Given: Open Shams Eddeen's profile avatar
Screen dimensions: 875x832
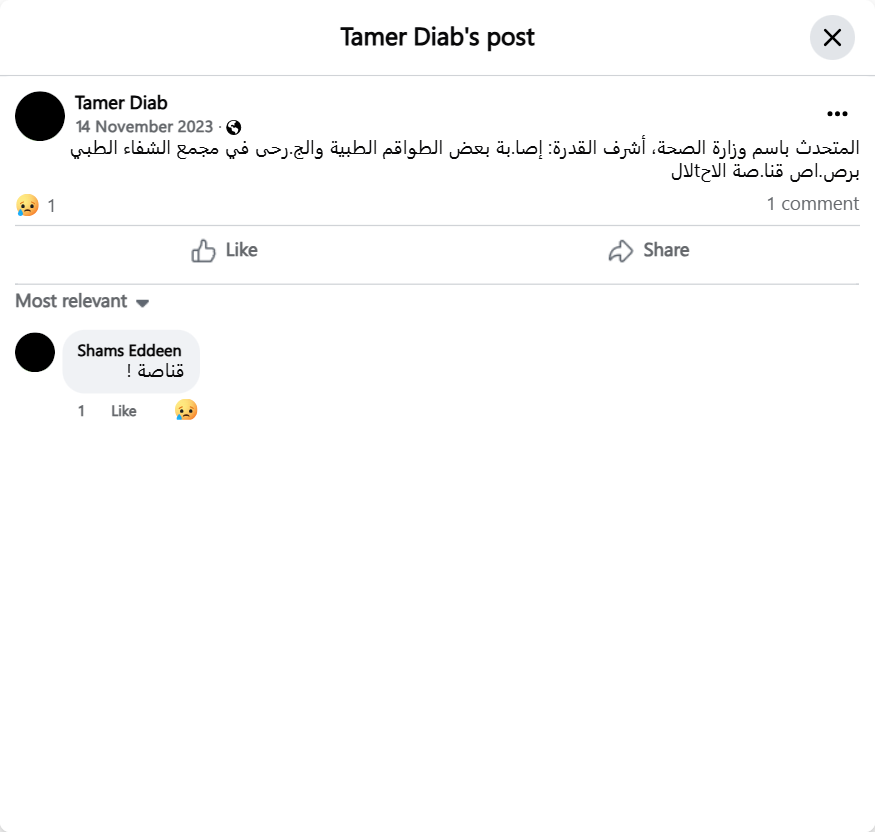Looking at the screenshot, I should (x=35, y=352).
